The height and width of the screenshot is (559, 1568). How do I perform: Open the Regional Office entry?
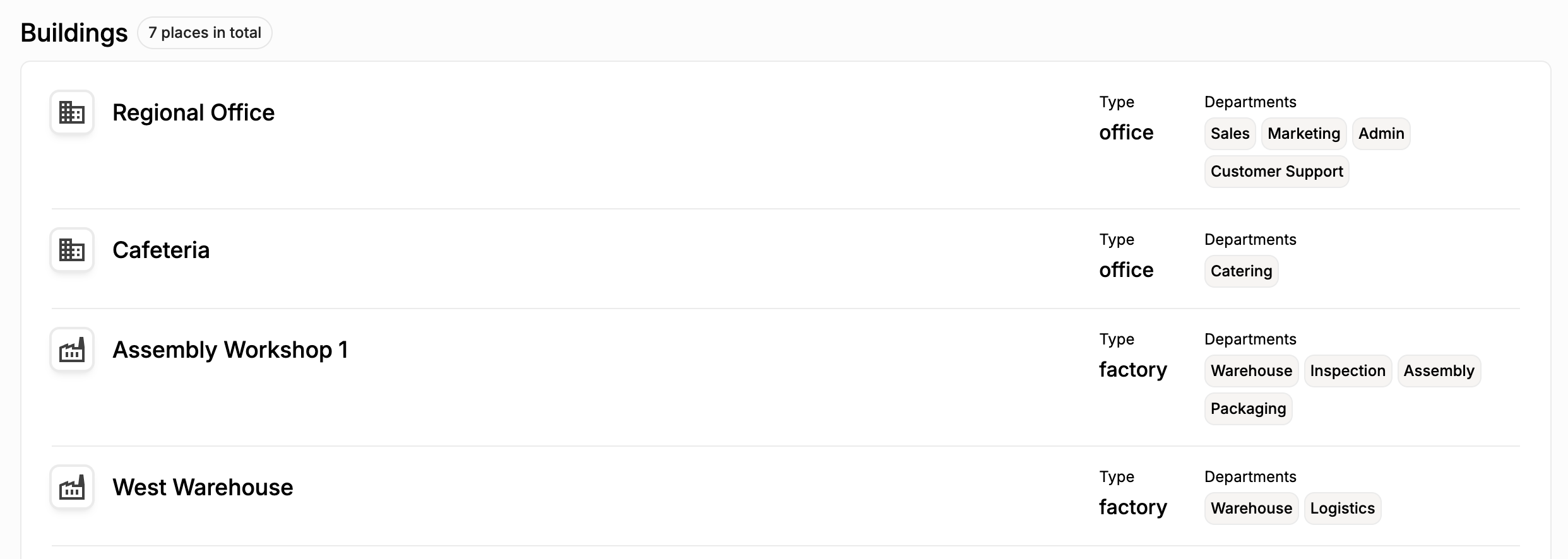[x=193, y=113]
